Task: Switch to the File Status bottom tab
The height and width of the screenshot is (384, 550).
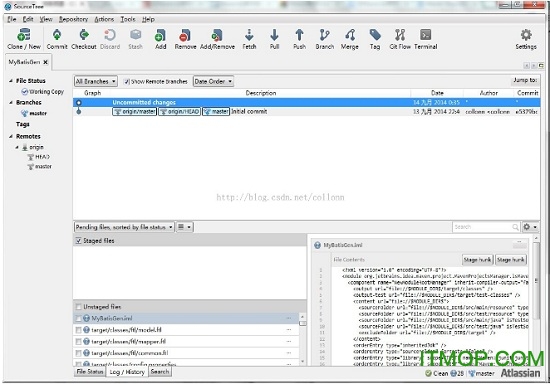Action: point(90,372)
